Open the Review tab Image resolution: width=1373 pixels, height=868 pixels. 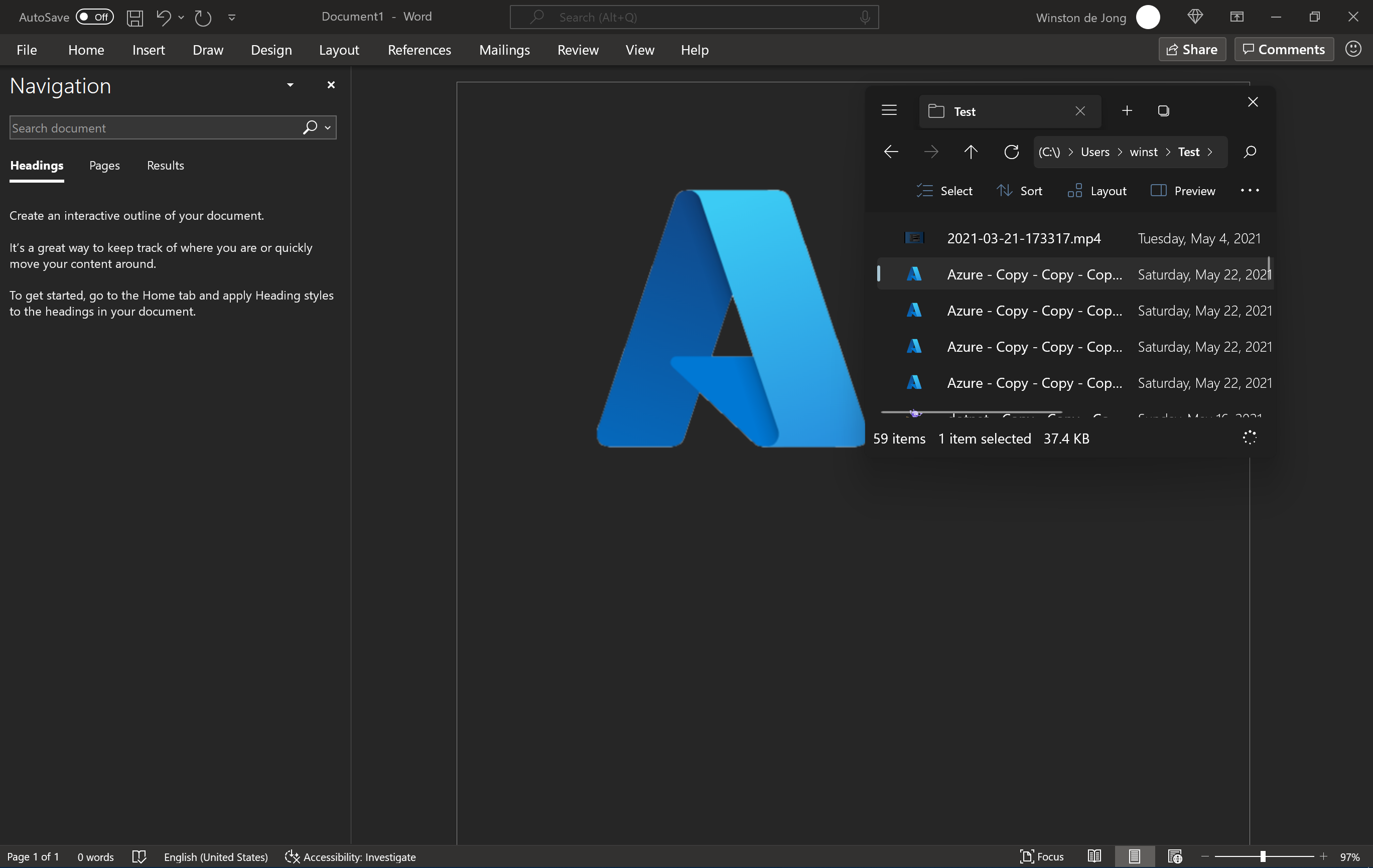578,50
